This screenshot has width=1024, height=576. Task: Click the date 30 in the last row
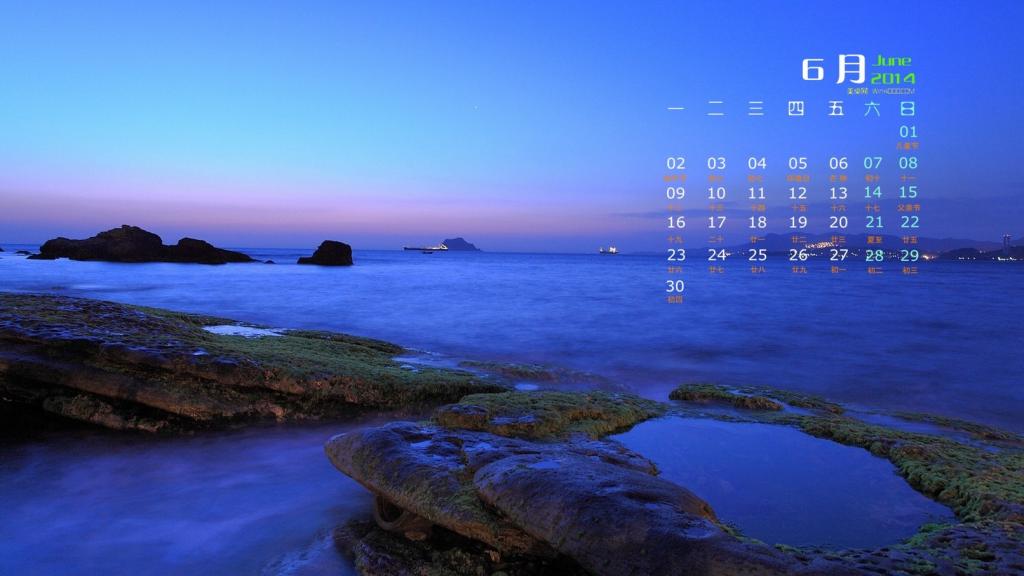click(x=676, y=285)
